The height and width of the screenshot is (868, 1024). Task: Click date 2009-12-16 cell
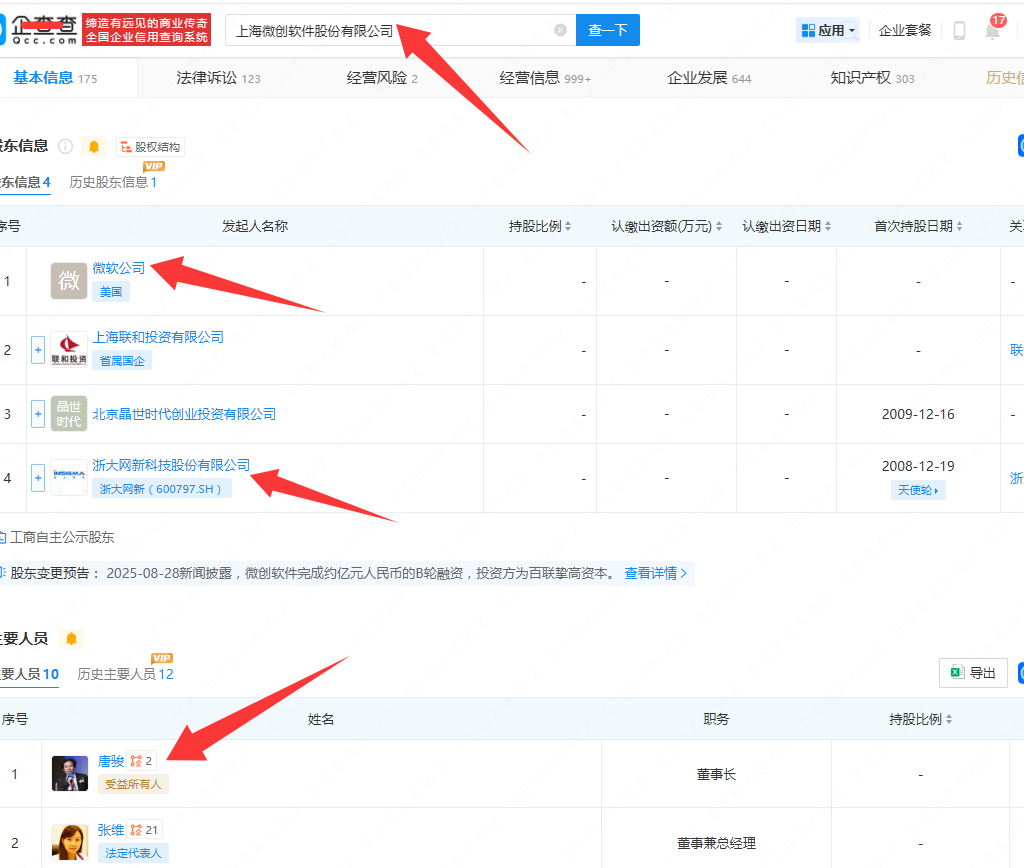click(918, 414)
